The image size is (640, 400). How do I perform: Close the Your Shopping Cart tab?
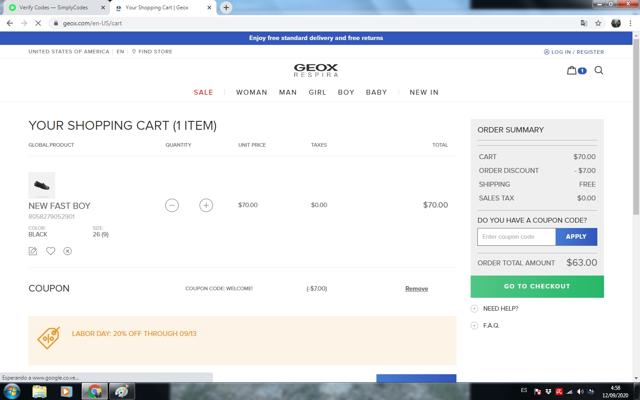[x=210, y=7]
